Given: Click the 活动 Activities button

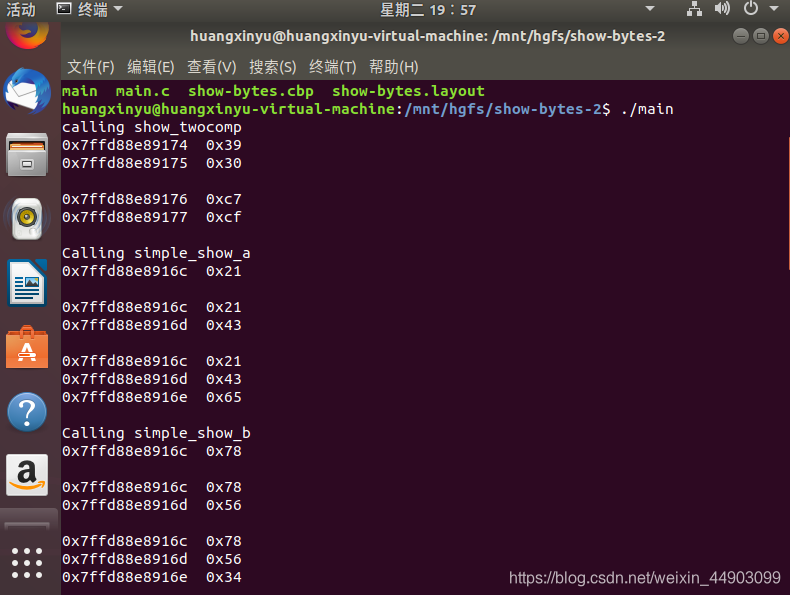Looking at the screenshot, I should click(21, 10).
